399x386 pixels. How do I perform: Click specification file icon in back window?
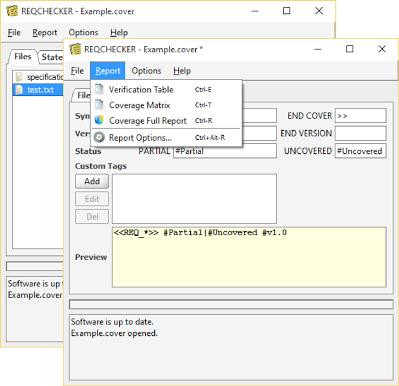19,77
